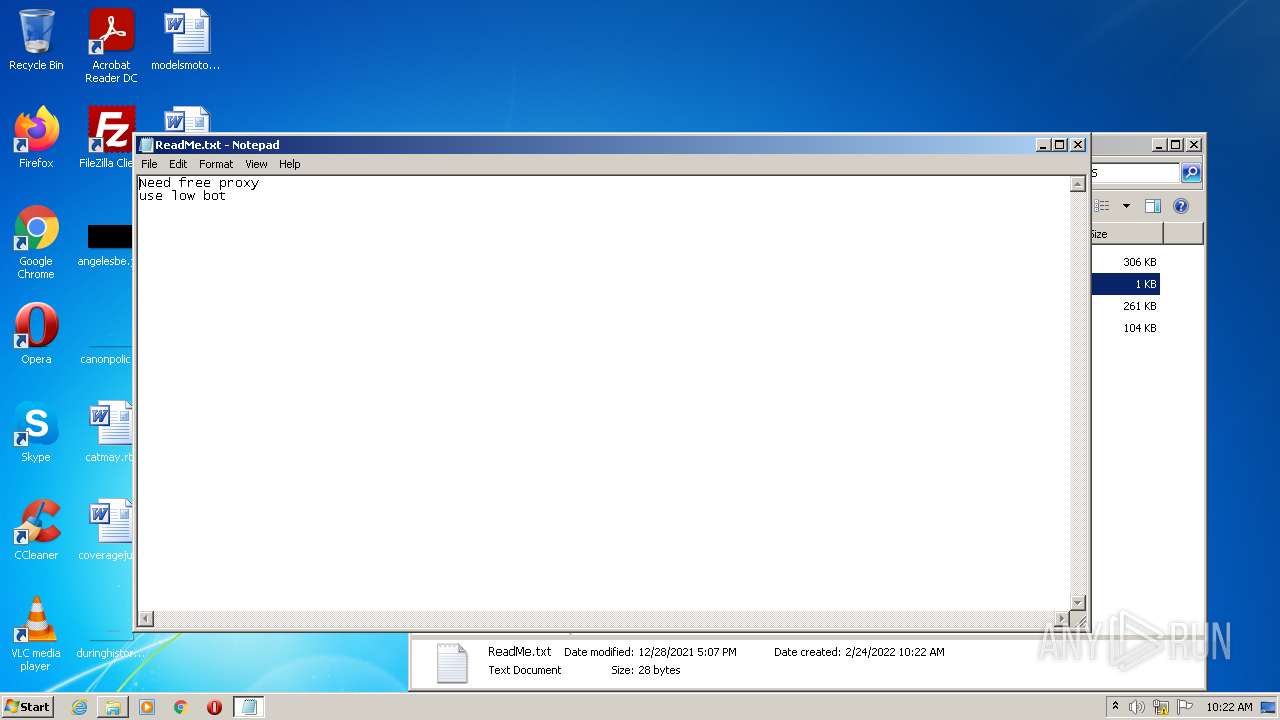The height and width of the screenshot is (720, 1280).
Task: Place cursor in text 'Need free proxy'
Action: coord(198,183)
